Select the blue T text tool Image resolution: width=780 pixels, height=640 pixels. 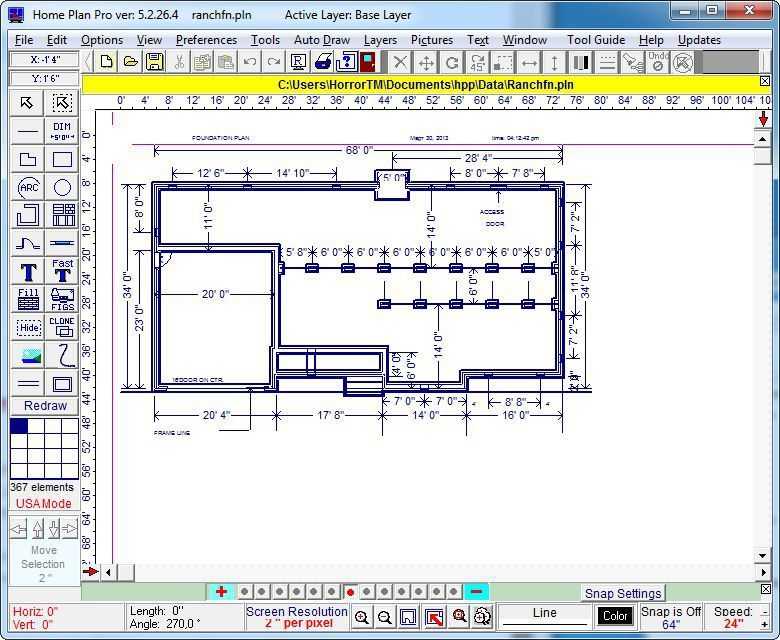[28, 272]
